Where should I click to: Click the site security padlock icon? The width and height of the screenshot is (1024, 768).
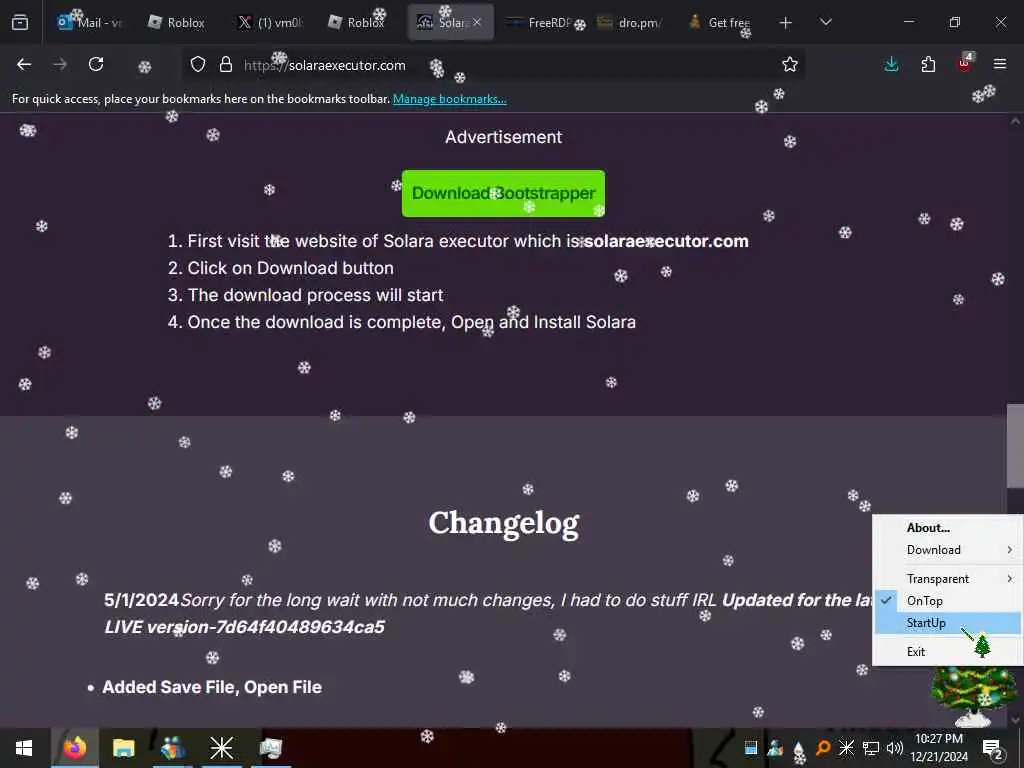pos(226,64)
